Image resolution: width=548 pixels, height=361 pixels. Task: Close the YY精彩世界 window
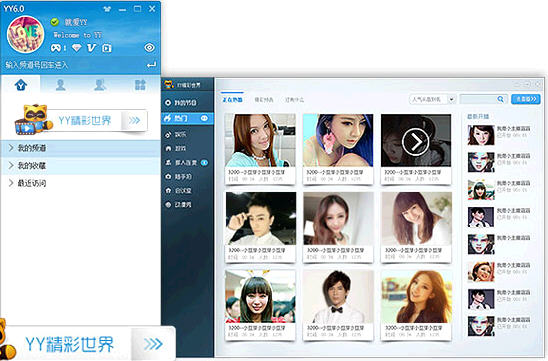[x=538, y=84]
